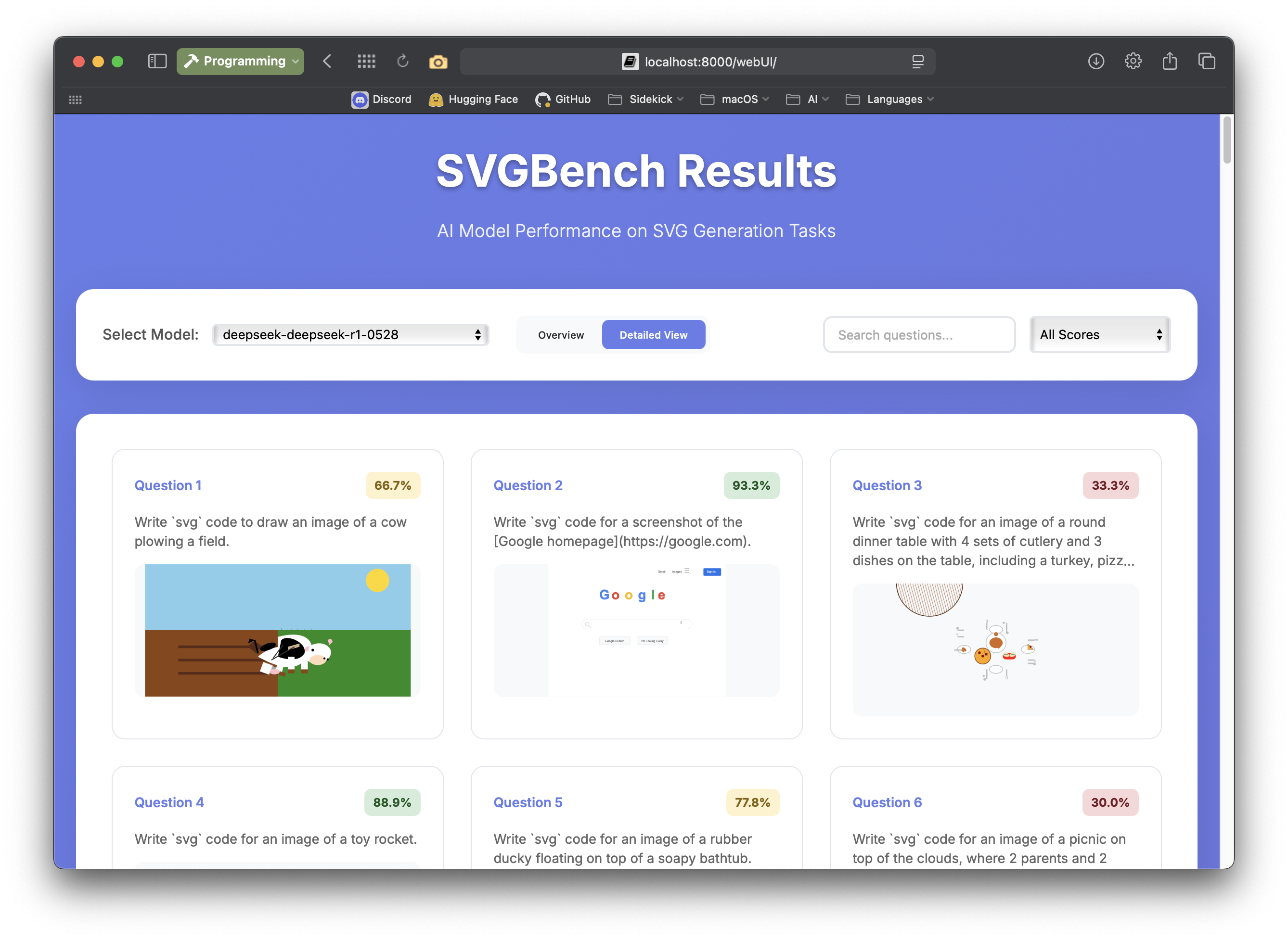Switch to the Overview tab
1288x940 pixels.
[x=561, y=334]
